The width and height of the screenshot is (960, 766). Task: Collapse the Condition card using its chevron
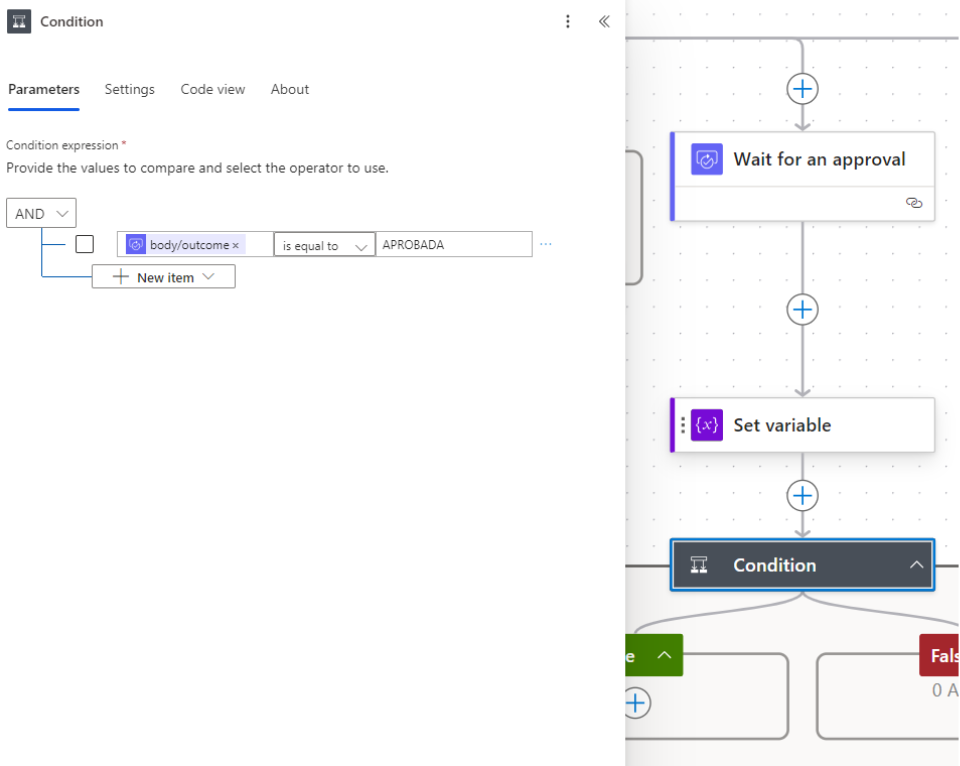click(916, 565)
